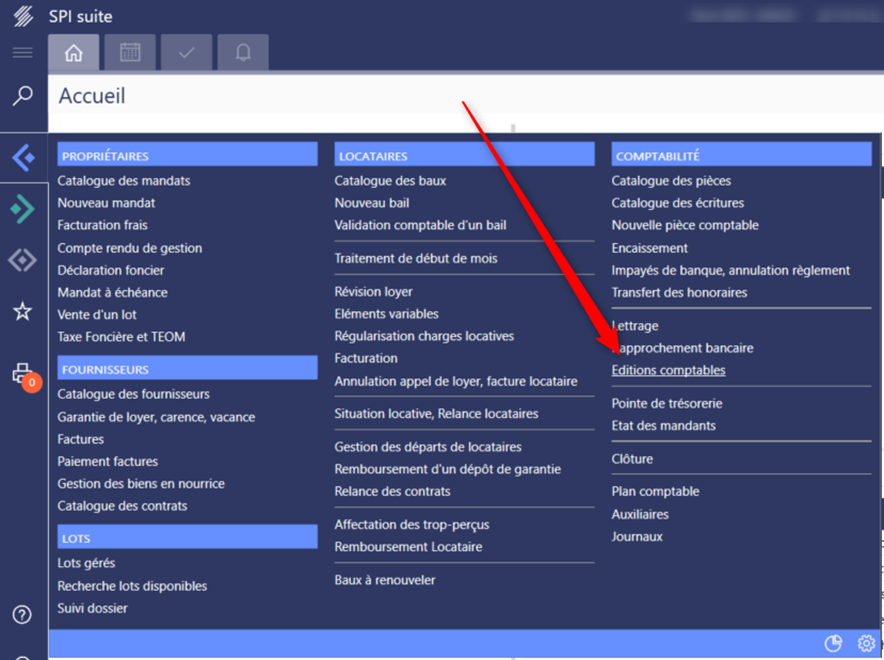Screen dimensions: 884x660
Task: Open Catalogue des mandats
Action: (x=123, y=181)
